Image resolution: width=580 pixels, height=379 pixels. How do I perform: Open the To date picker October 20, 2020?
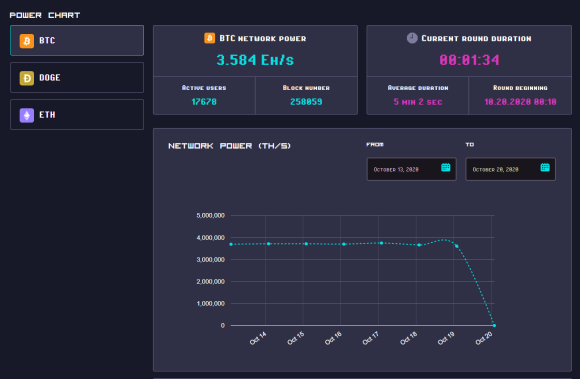coord(510,169)
